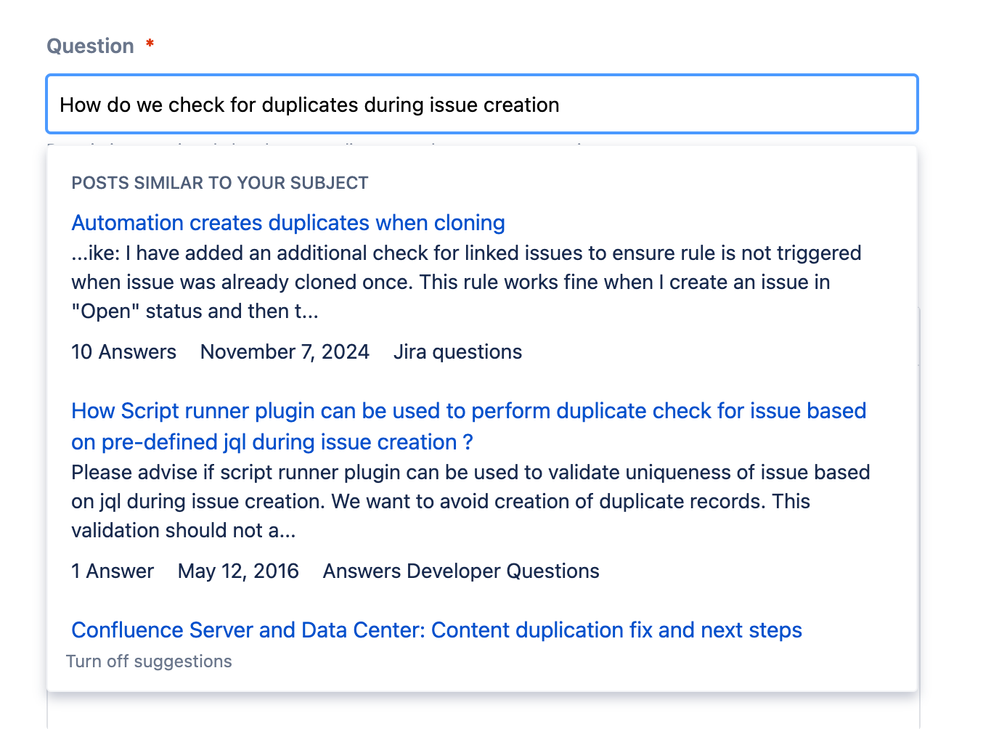
Task: Click the 'Jira questions' category label
Action: (x=457, y=352)
